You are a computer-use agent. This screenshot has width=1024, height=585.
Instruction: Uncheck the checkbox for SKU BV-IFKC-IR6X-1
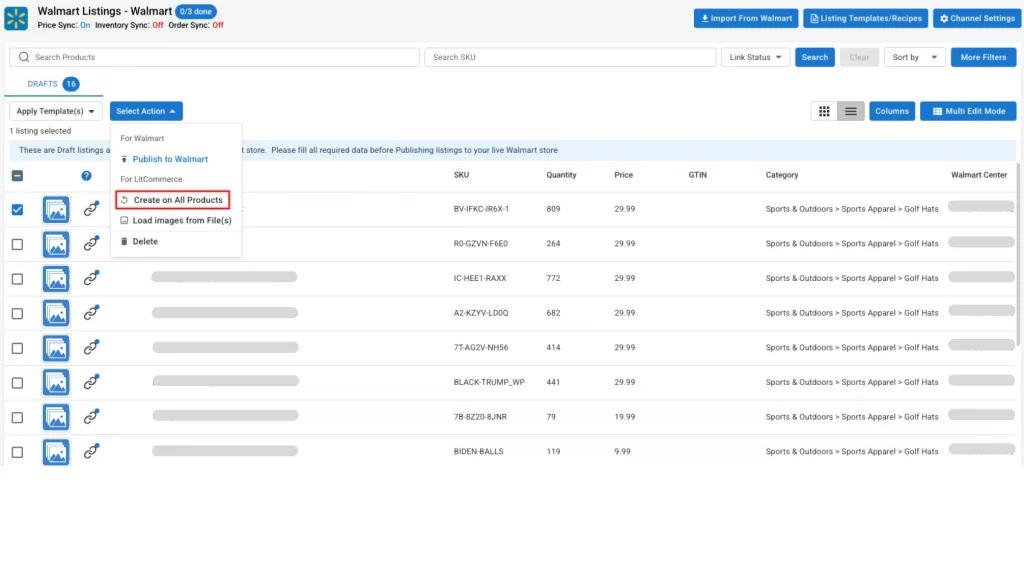pos(18,210)
